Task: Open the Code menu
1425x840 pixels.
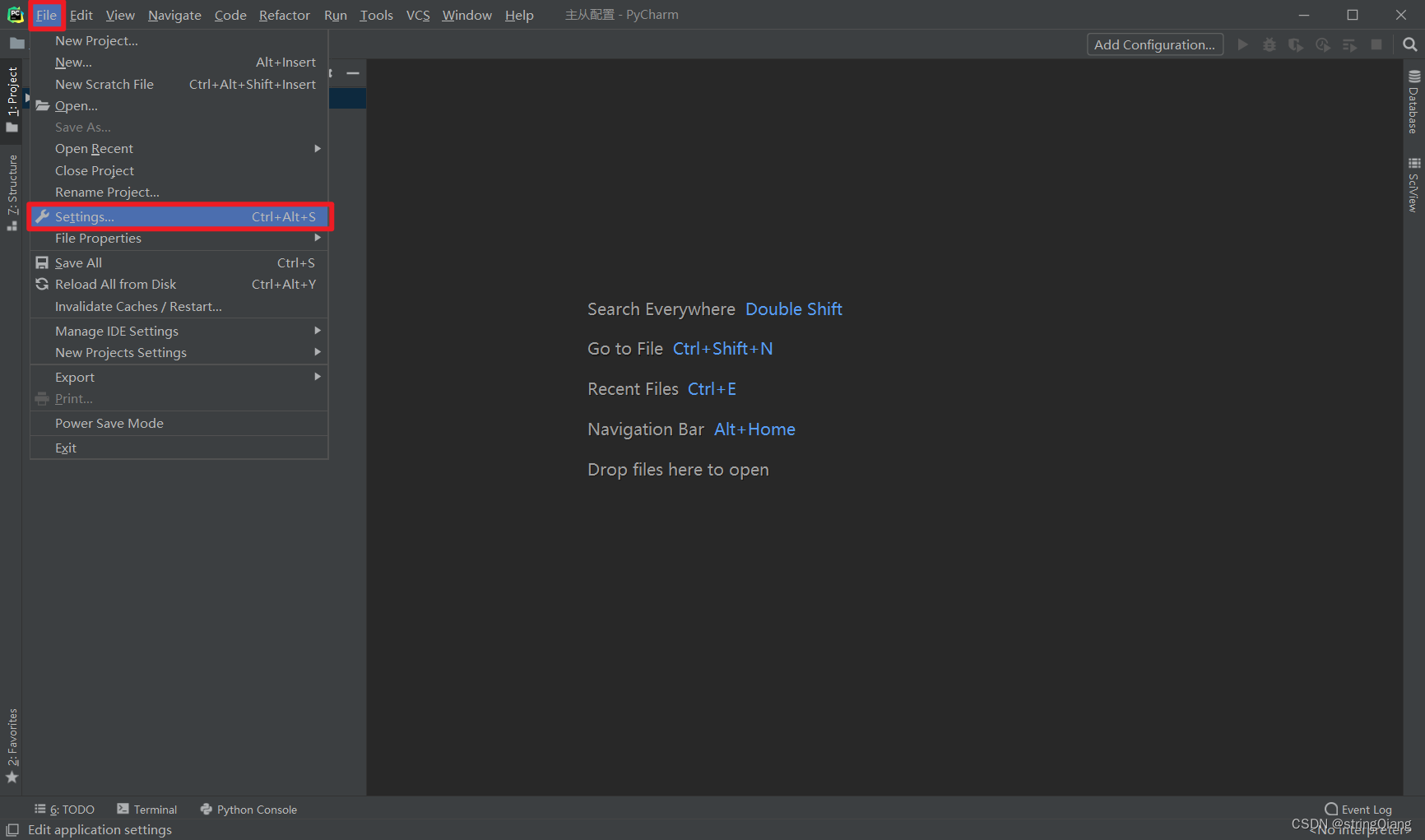Action: [x=230, y=15]
